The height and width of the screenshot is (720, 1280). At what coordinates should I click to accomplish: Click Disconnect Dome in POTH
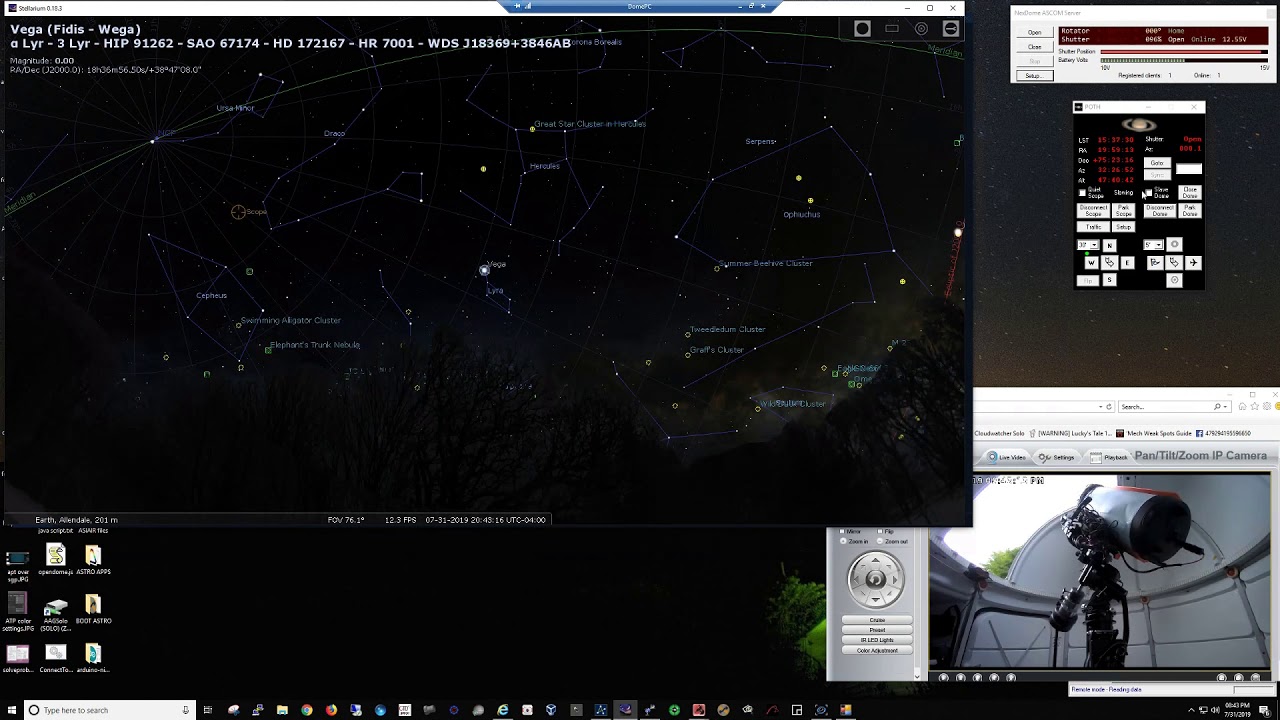(x=1160, y=211)
